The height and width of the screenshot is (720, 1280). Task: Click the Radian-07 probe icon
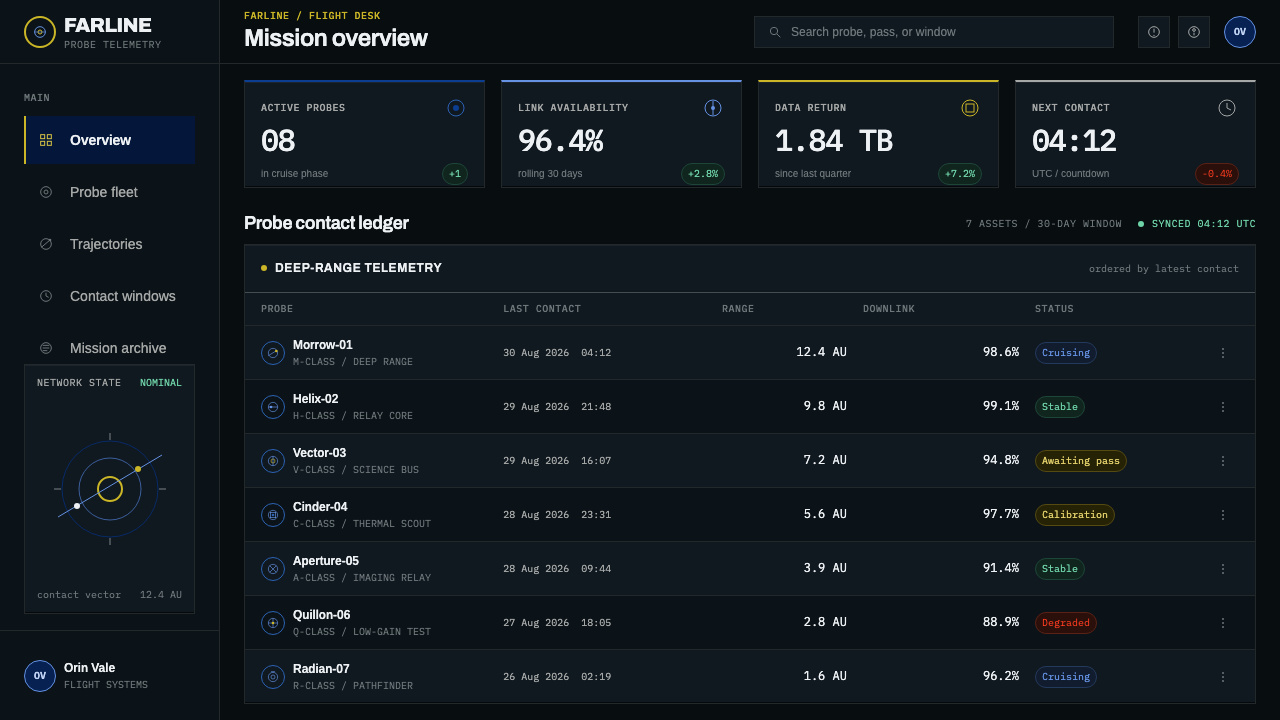[273, 677]
